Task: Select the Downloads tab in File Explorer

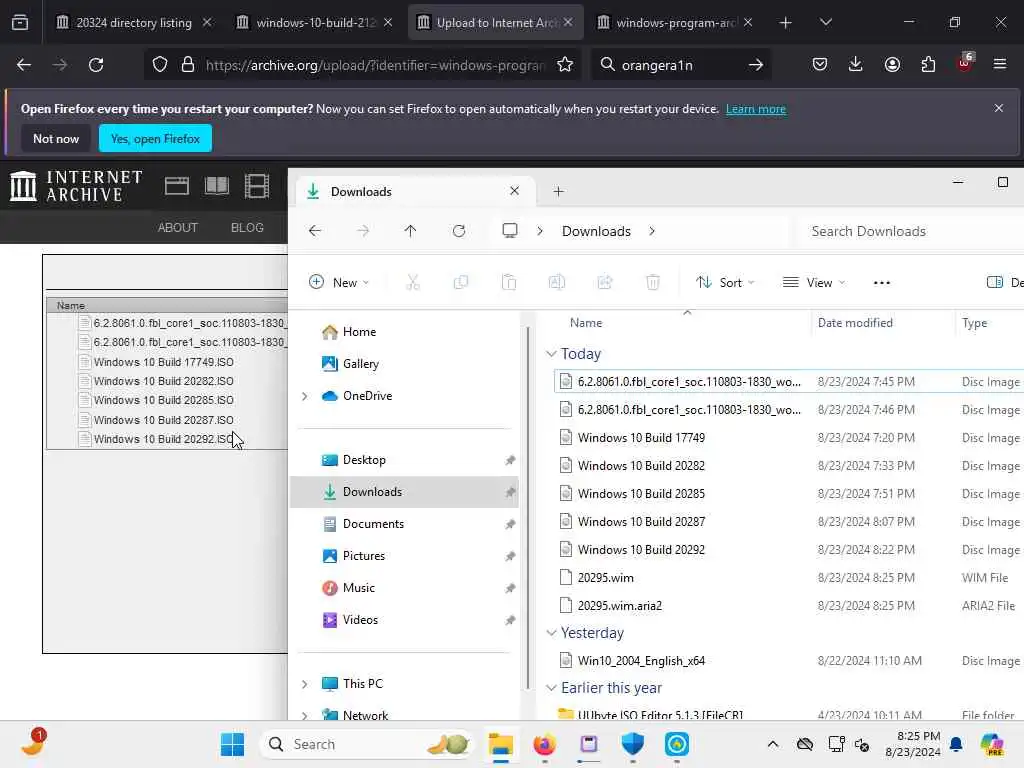Action: 415,191
